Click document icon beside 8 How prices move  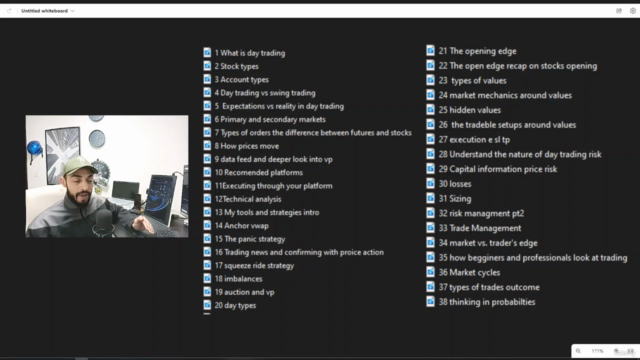click(207, 145)
